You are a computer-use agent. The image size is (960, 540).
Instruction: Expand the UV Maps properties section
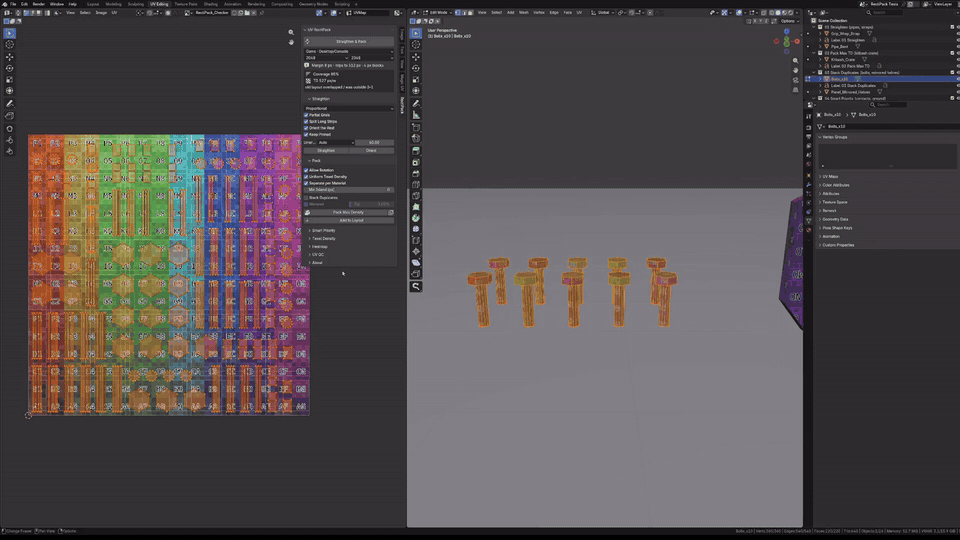(829, 176)
